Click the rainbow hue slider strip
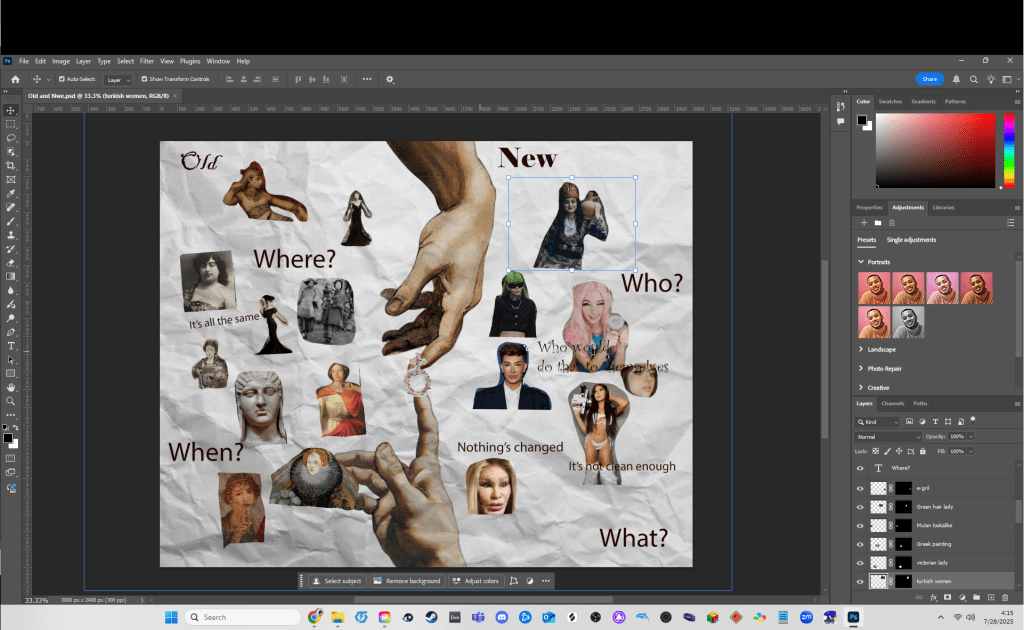The image size is (1024, 630). pos(1008,150)
